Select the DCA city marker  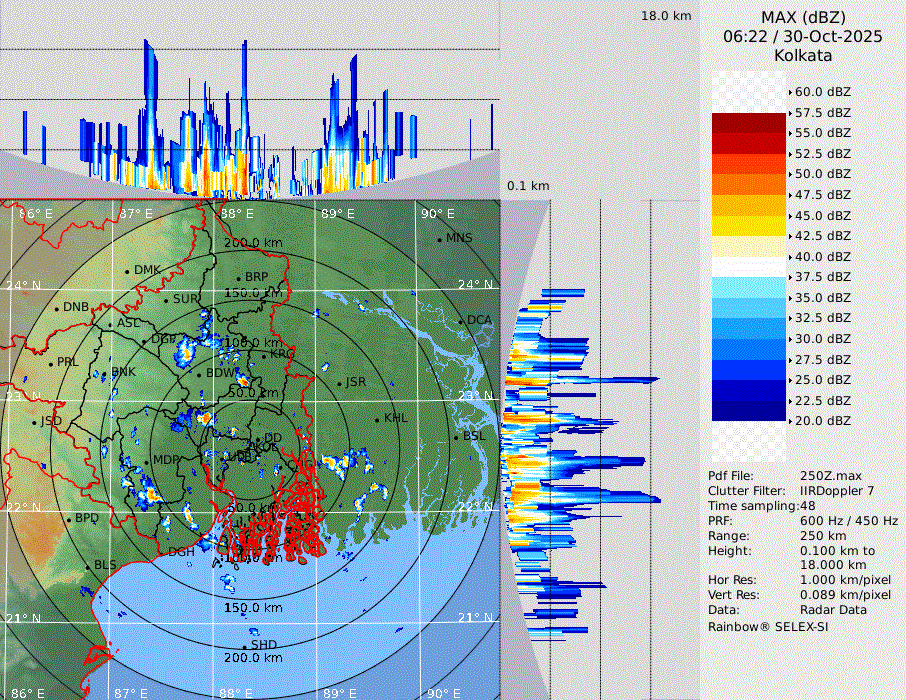pyautogui.click(x=461, y=320)
